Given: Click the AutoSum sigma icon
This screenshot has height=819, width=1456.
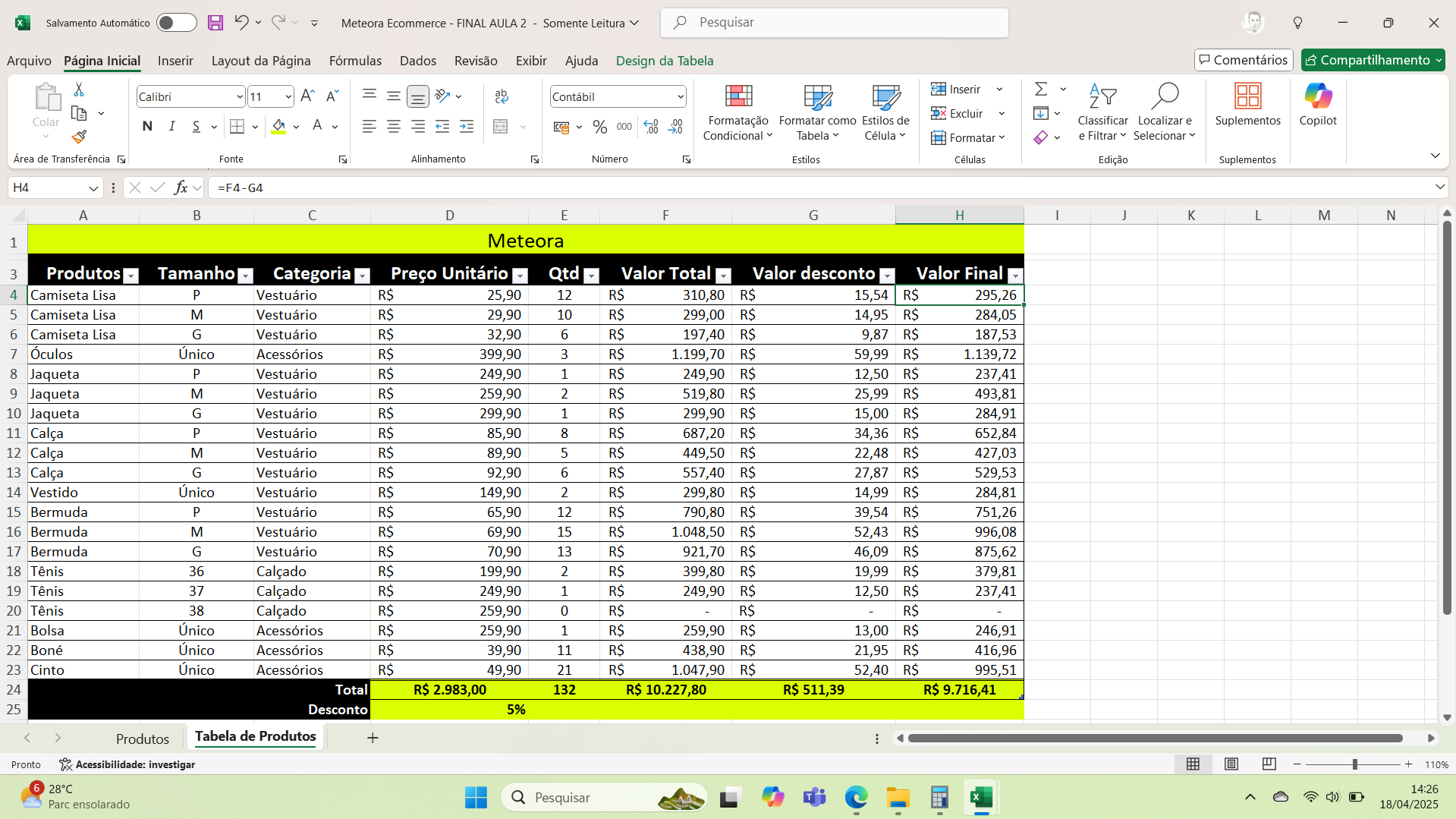Looking at the screenshot, I should 1041,90.
